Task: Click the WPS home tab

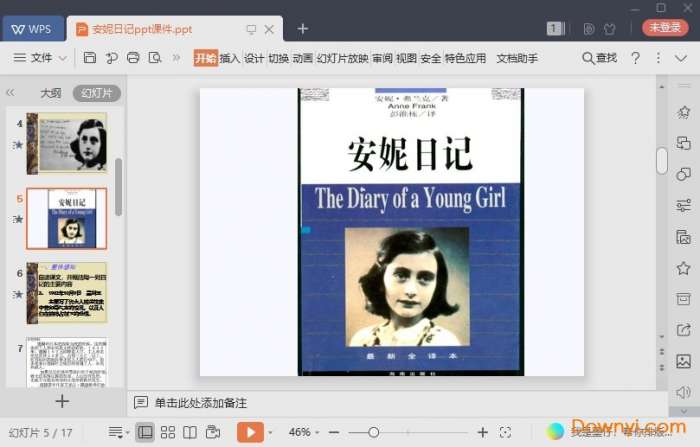Action: coord(32,29)
